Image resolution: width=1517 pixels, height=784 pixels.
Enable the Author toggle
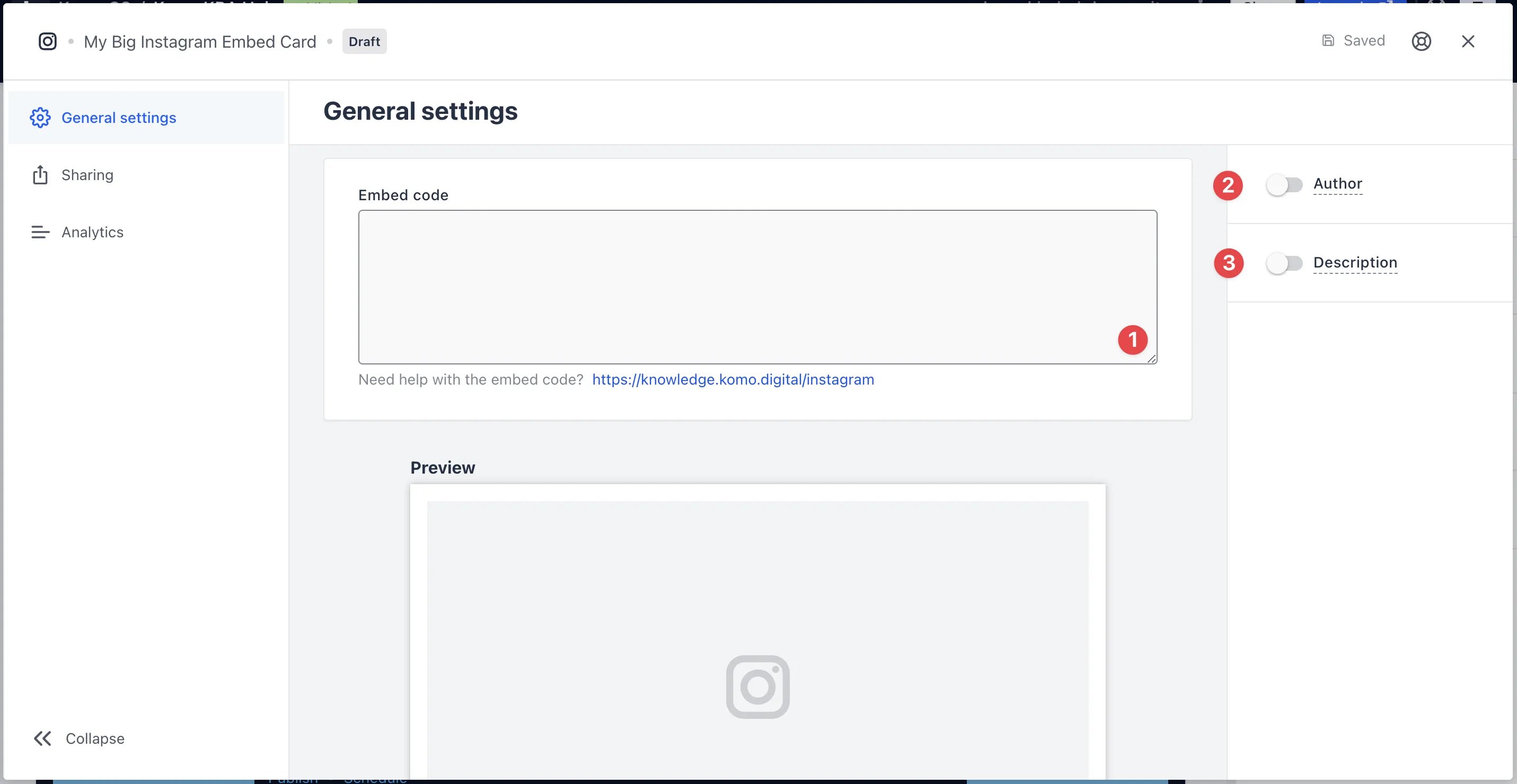click(x=1284, y=185)
